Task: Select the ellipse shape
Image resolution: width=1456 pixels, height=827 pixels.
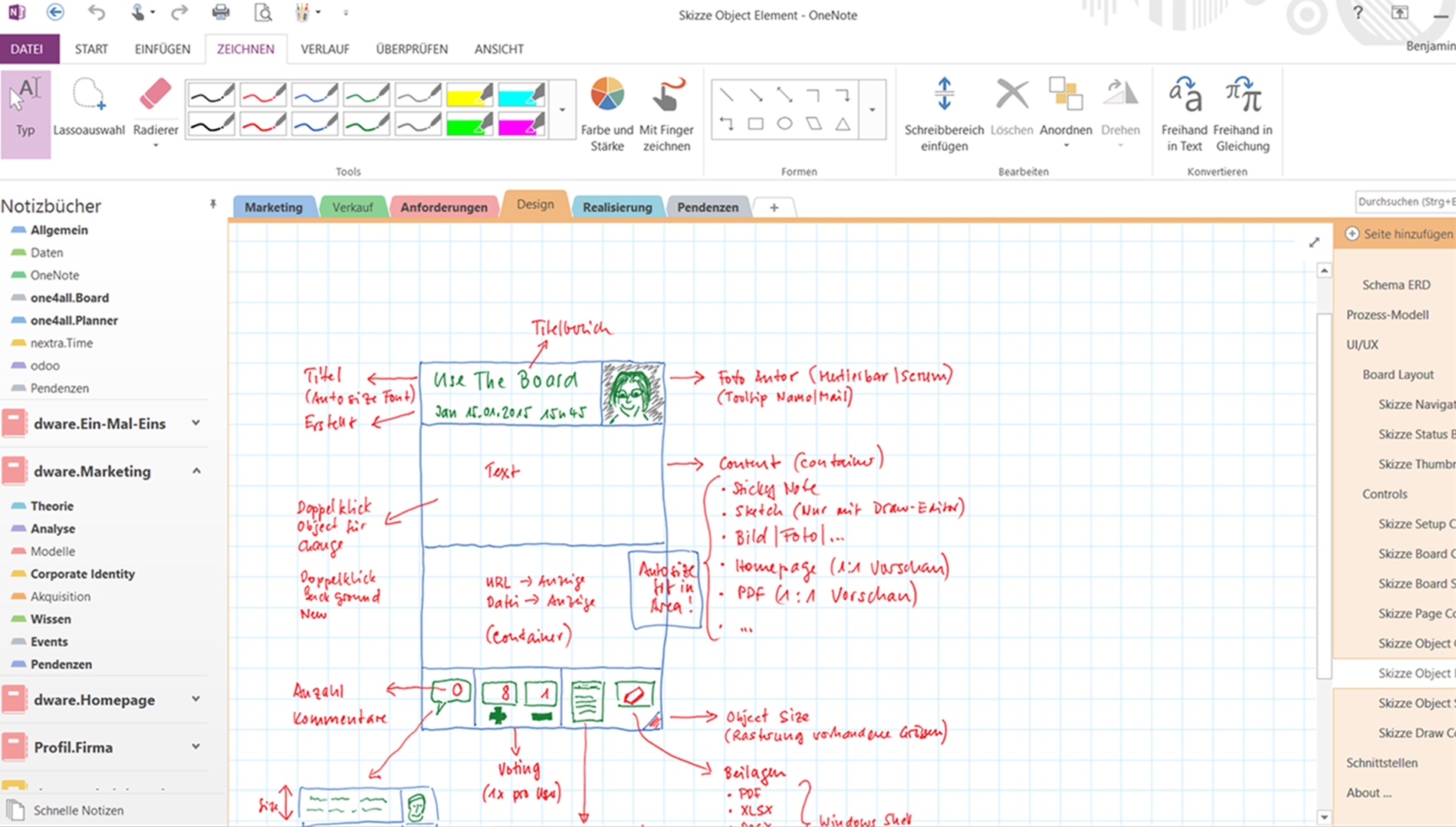Action: coord(784,124)
